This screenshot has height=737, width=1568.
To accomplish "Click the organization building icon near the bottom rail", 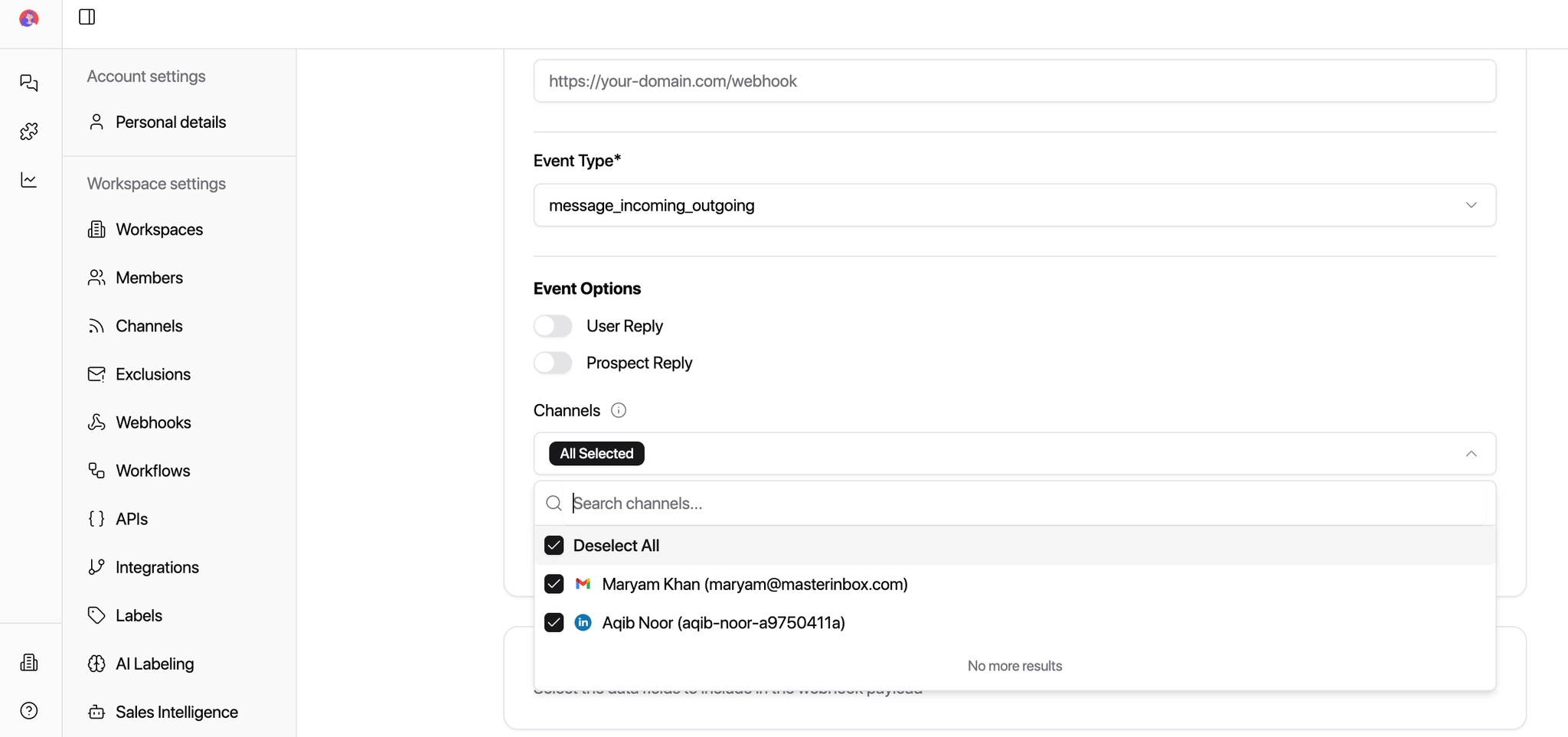I will pyautogui.click(x=28, y=662).
